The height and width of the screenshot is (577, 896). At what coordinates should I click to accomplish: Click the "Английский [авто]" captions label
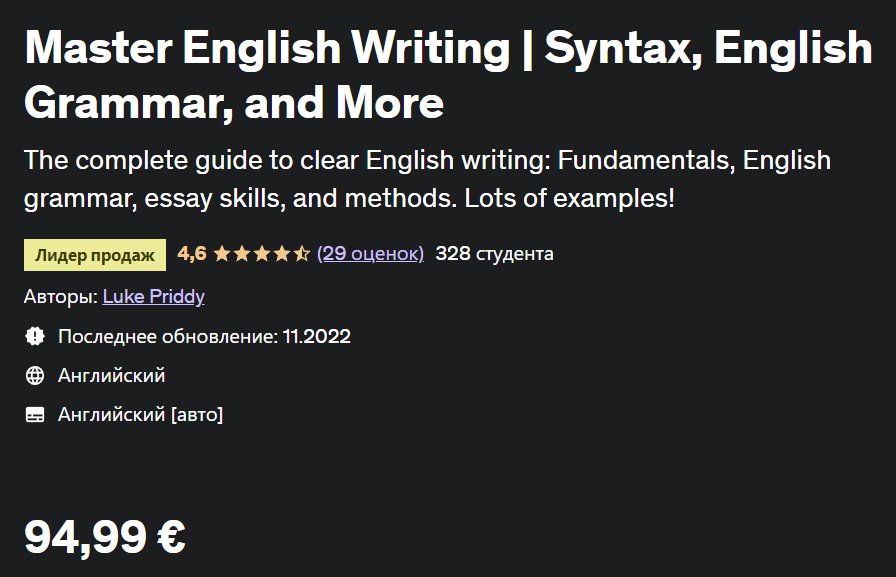(140, 414)
